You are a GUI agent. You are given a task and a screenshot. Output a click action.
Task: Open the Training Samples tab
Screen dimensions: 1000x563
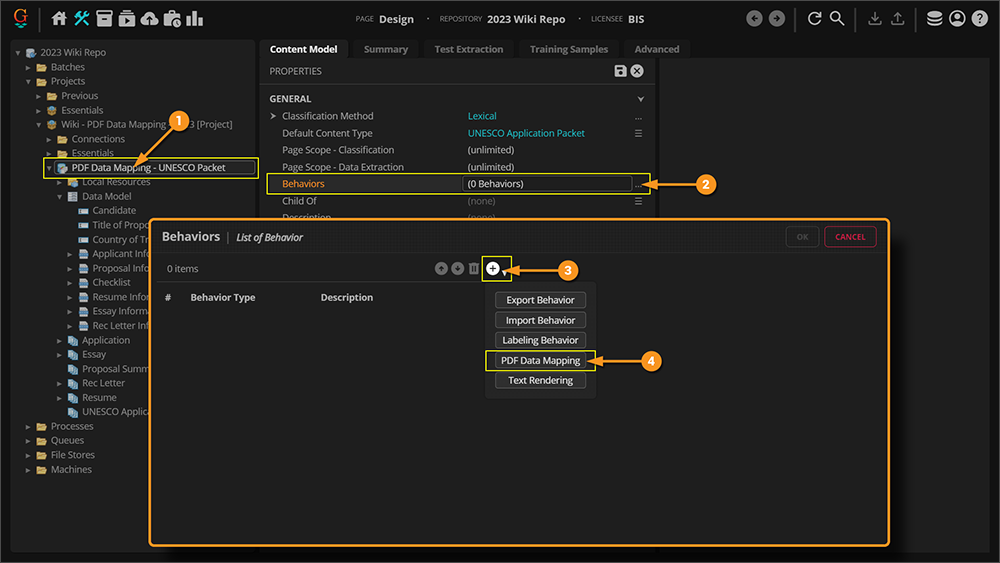[568, 49]
